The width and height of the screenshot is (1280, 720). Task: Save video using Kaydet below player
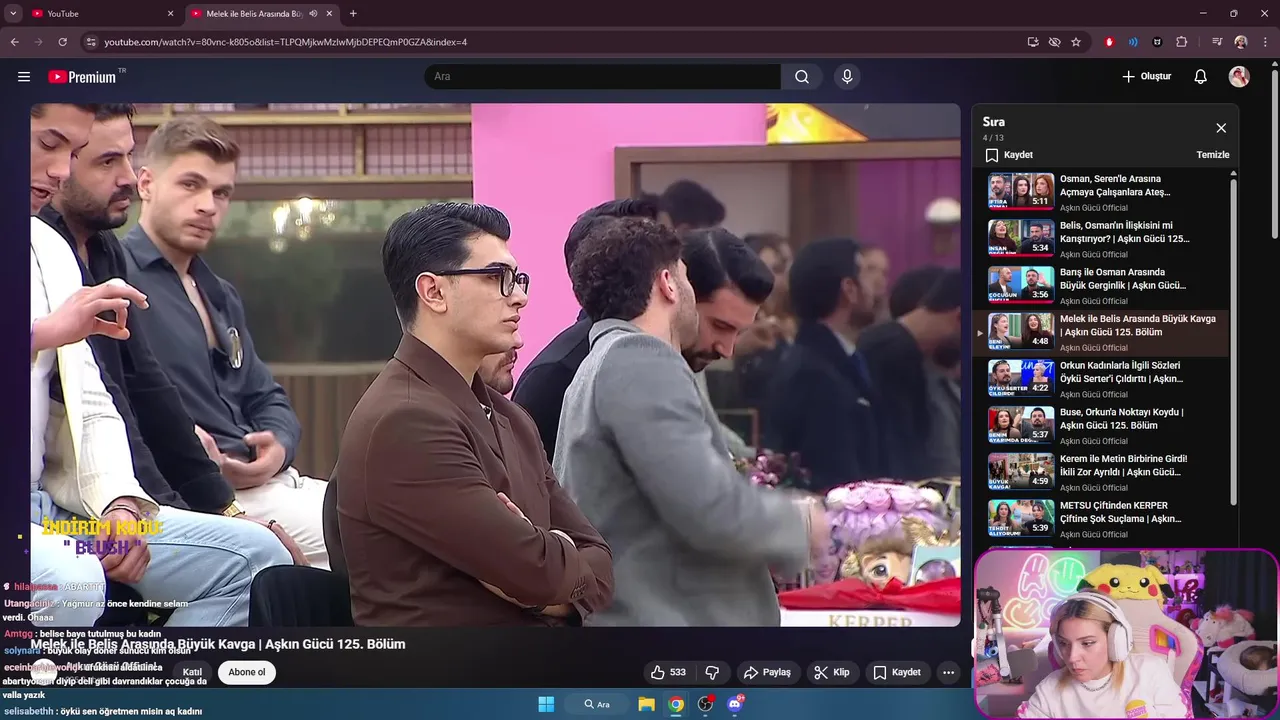coord(897,673)
